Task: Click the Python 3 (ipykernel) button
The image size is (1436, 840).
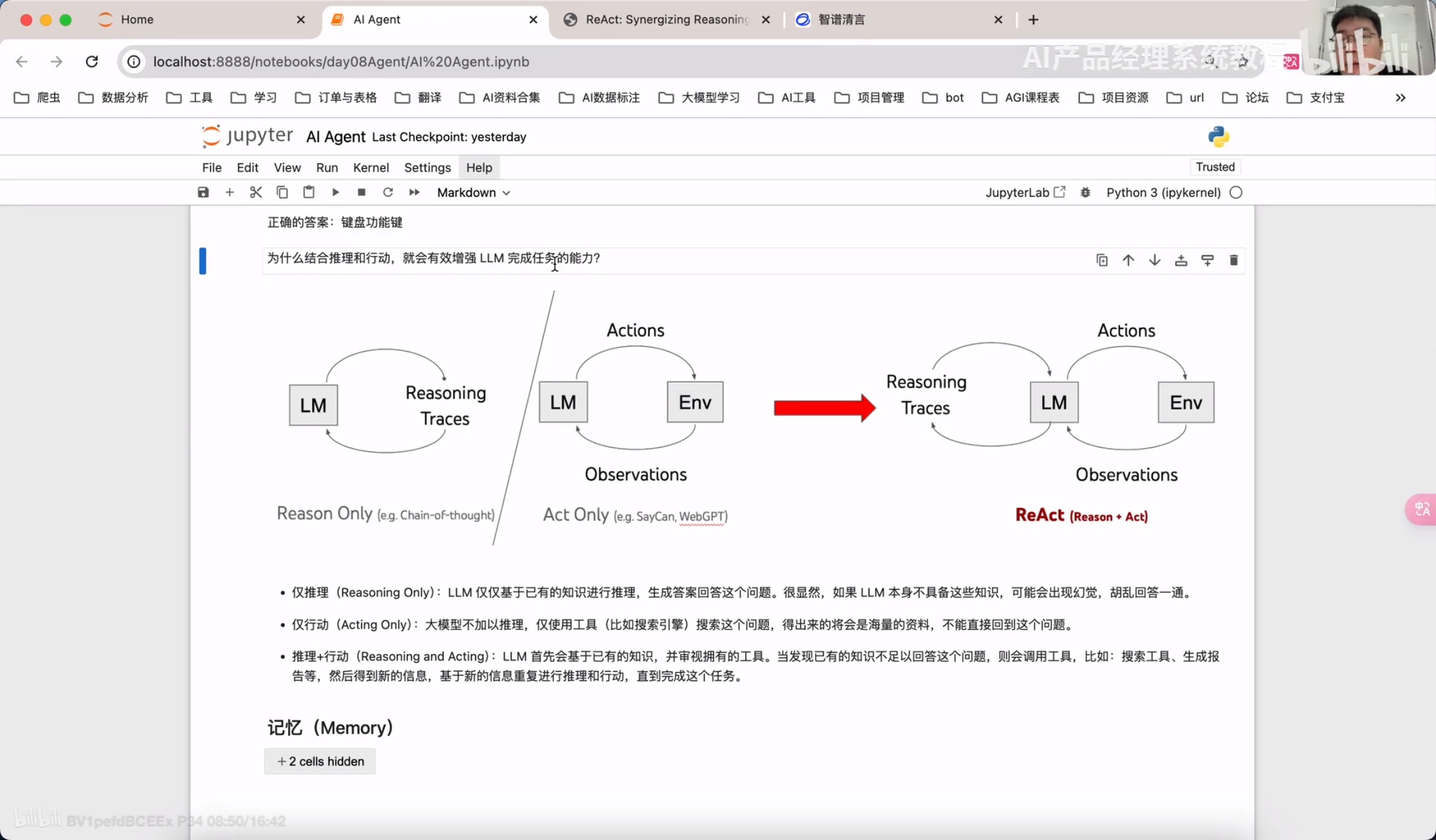Action: tap(1163, 192)
